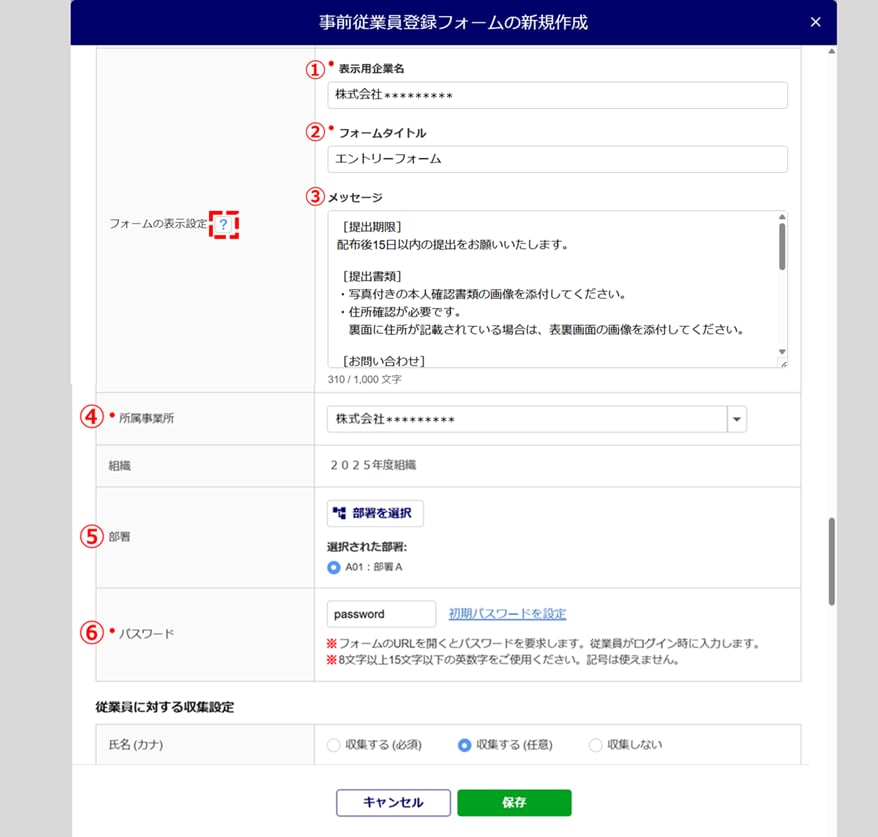Viewport: 878px width, 837px height.
Task: Click the message box scroll down arrow
Action: 782,362
